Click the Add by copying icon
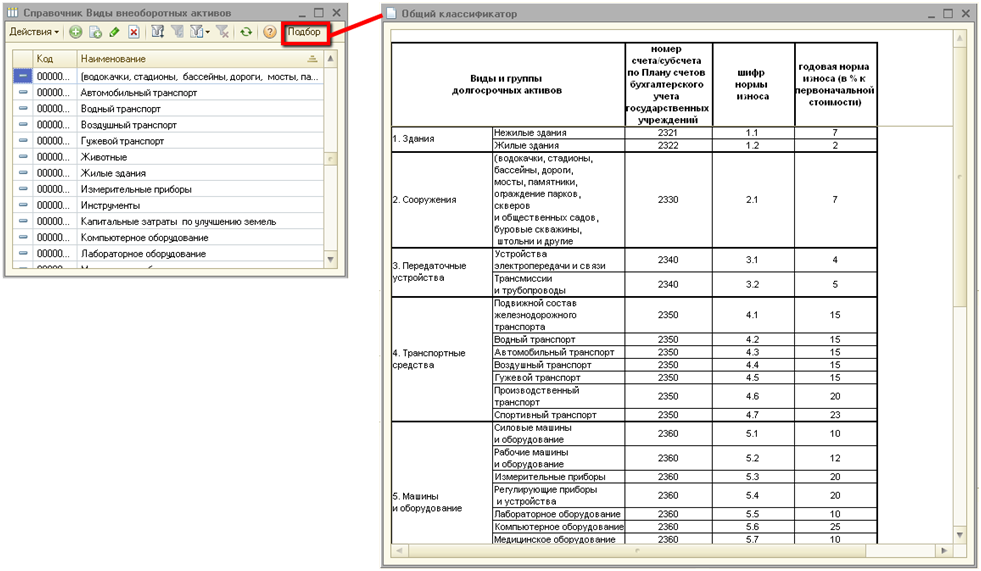The height and width of the screenshot is (571, 981). click(x=95, y=33)
